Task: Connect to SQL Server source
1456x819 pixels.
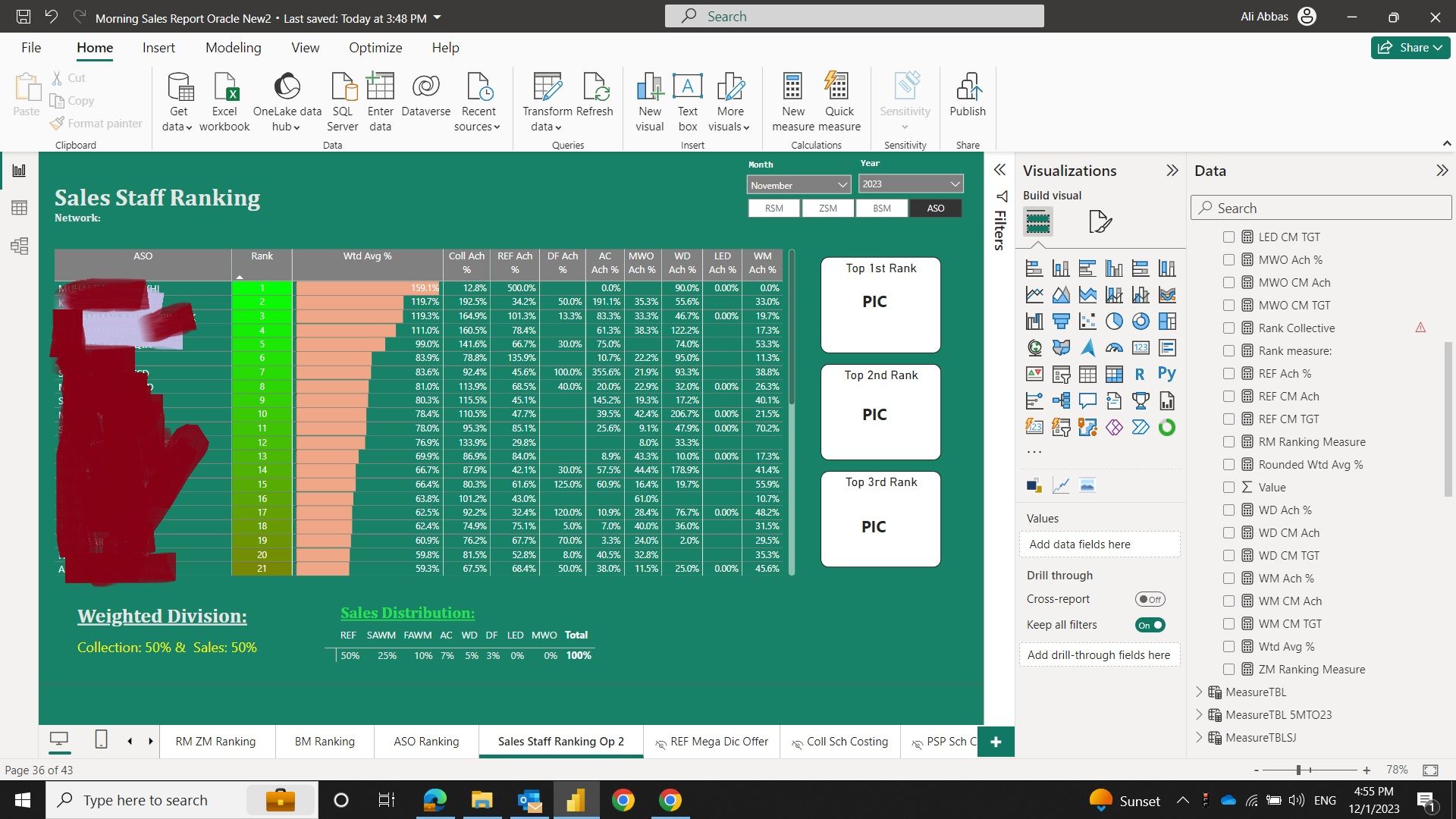Action: tap(343, 102)
